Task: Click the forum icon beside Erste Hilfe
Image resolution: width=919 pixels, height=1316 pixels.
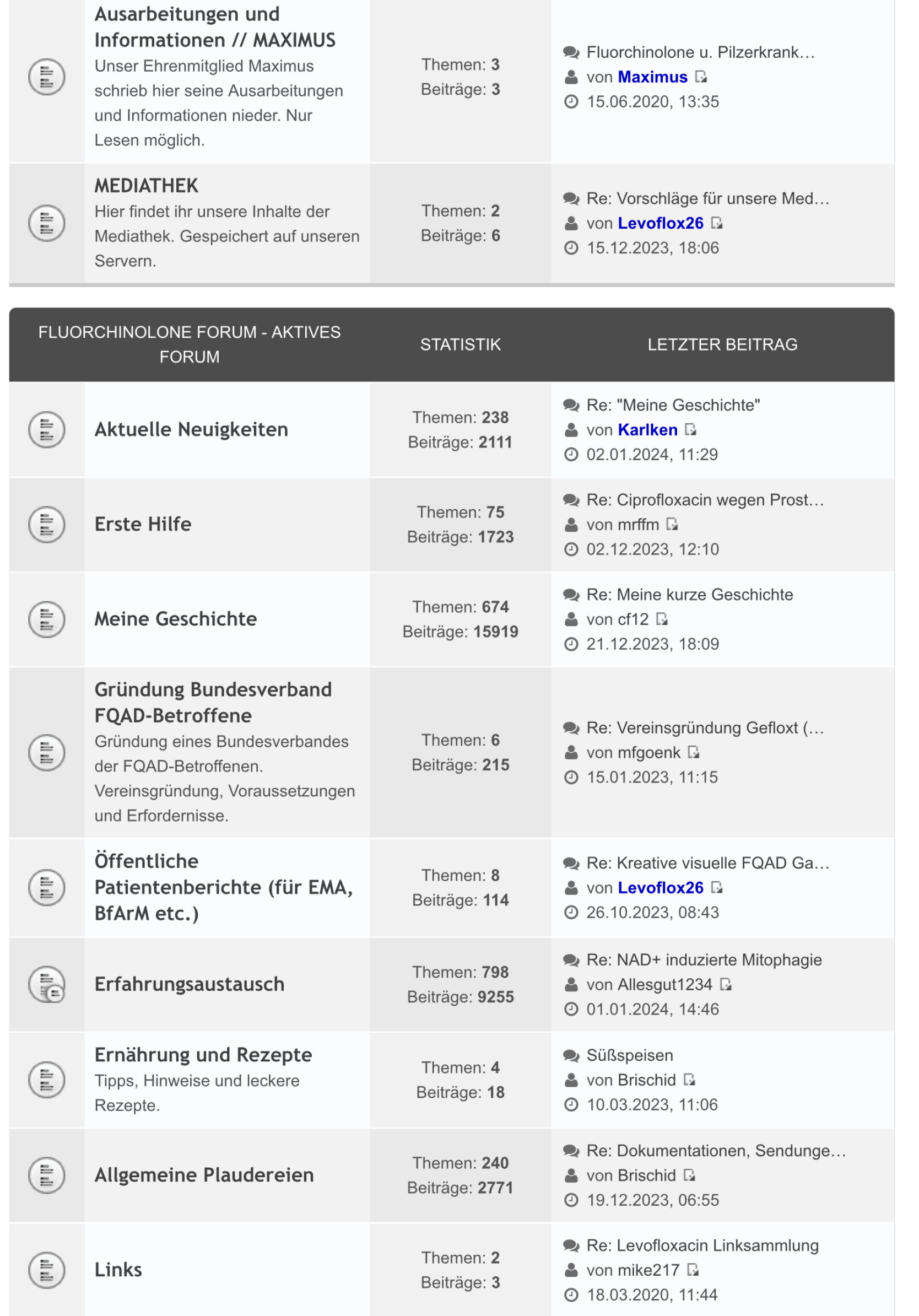Action: point(46,524)
